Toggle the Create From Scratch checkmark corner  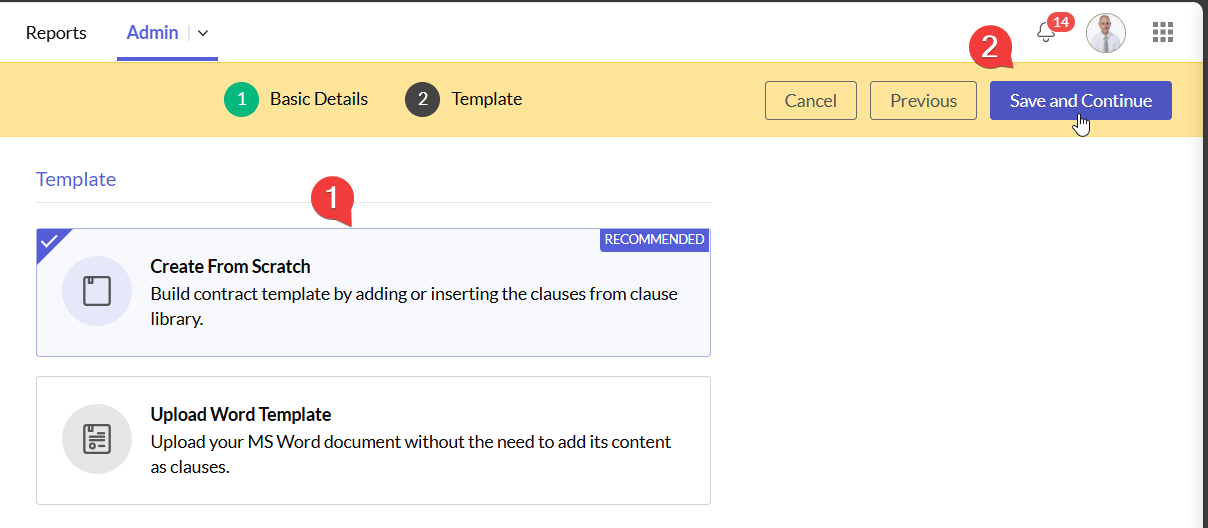49,242
